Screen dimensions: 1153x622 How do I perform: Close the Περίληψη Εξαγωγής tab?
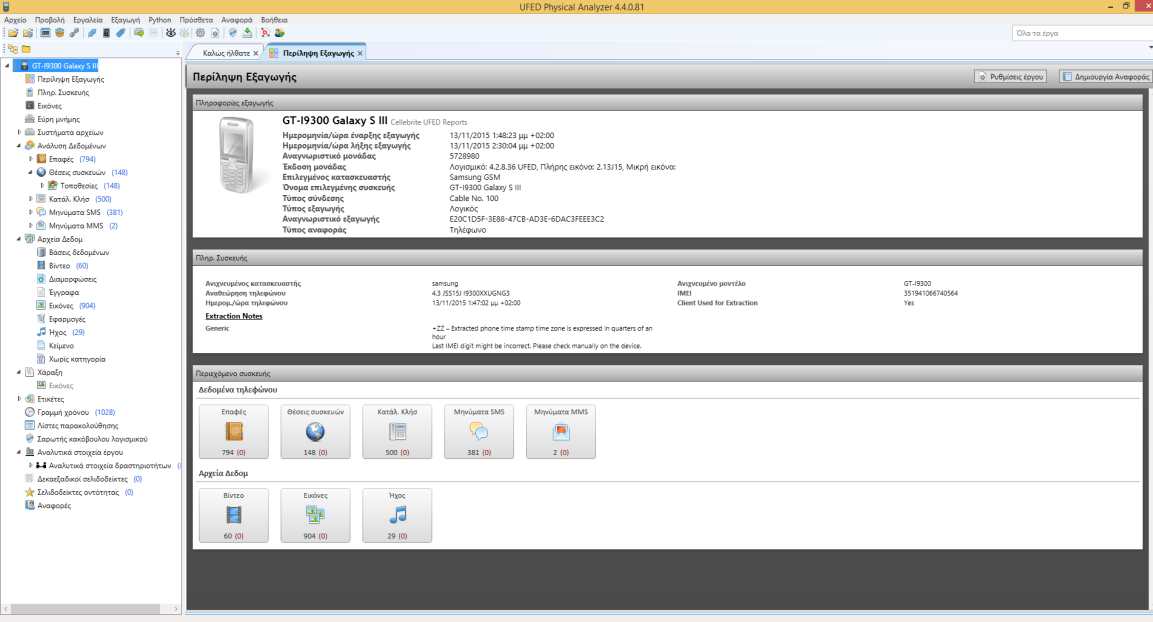click(x=360, y=53)
